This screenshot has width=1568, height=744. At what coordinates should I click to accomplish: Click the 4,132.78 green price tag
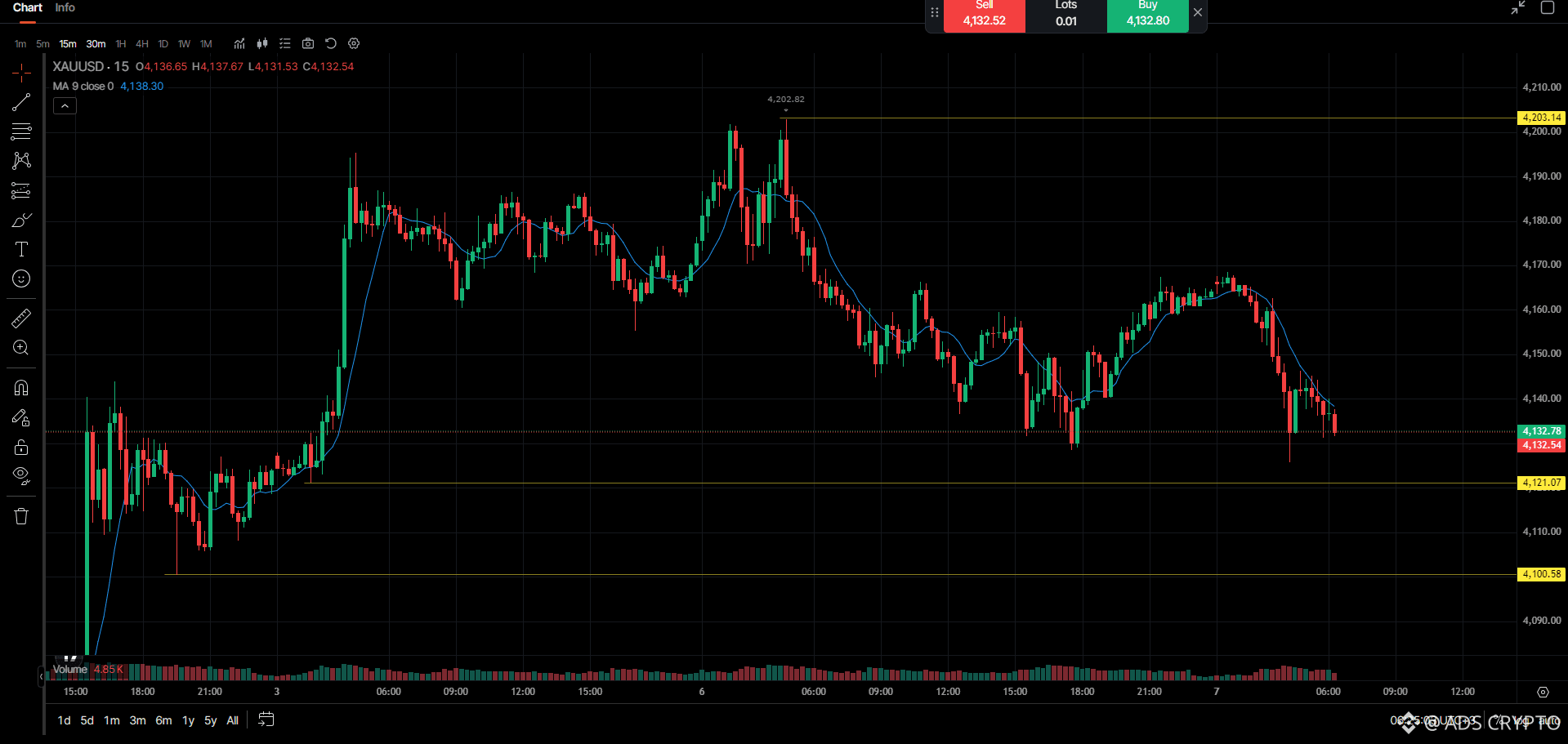click(1541, 431)
